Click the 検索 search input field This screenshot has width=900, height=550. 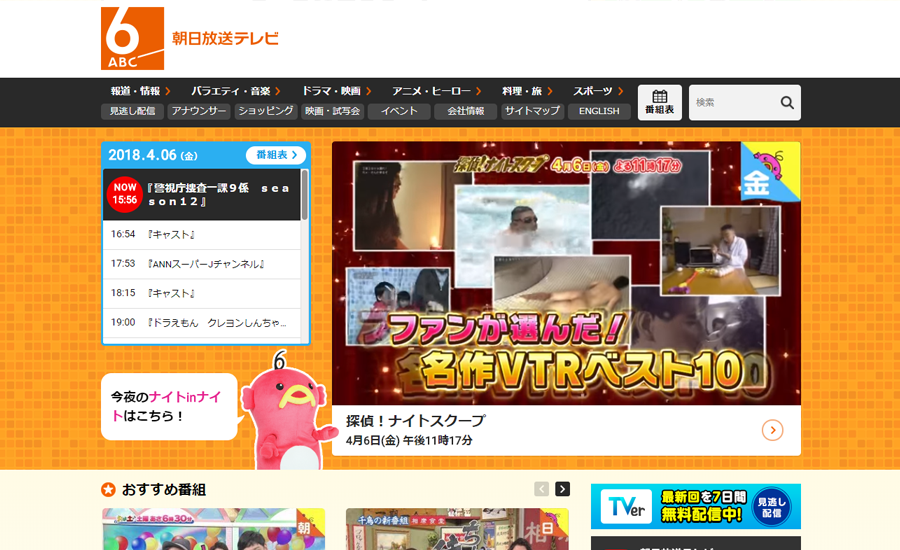pos(734,103)
